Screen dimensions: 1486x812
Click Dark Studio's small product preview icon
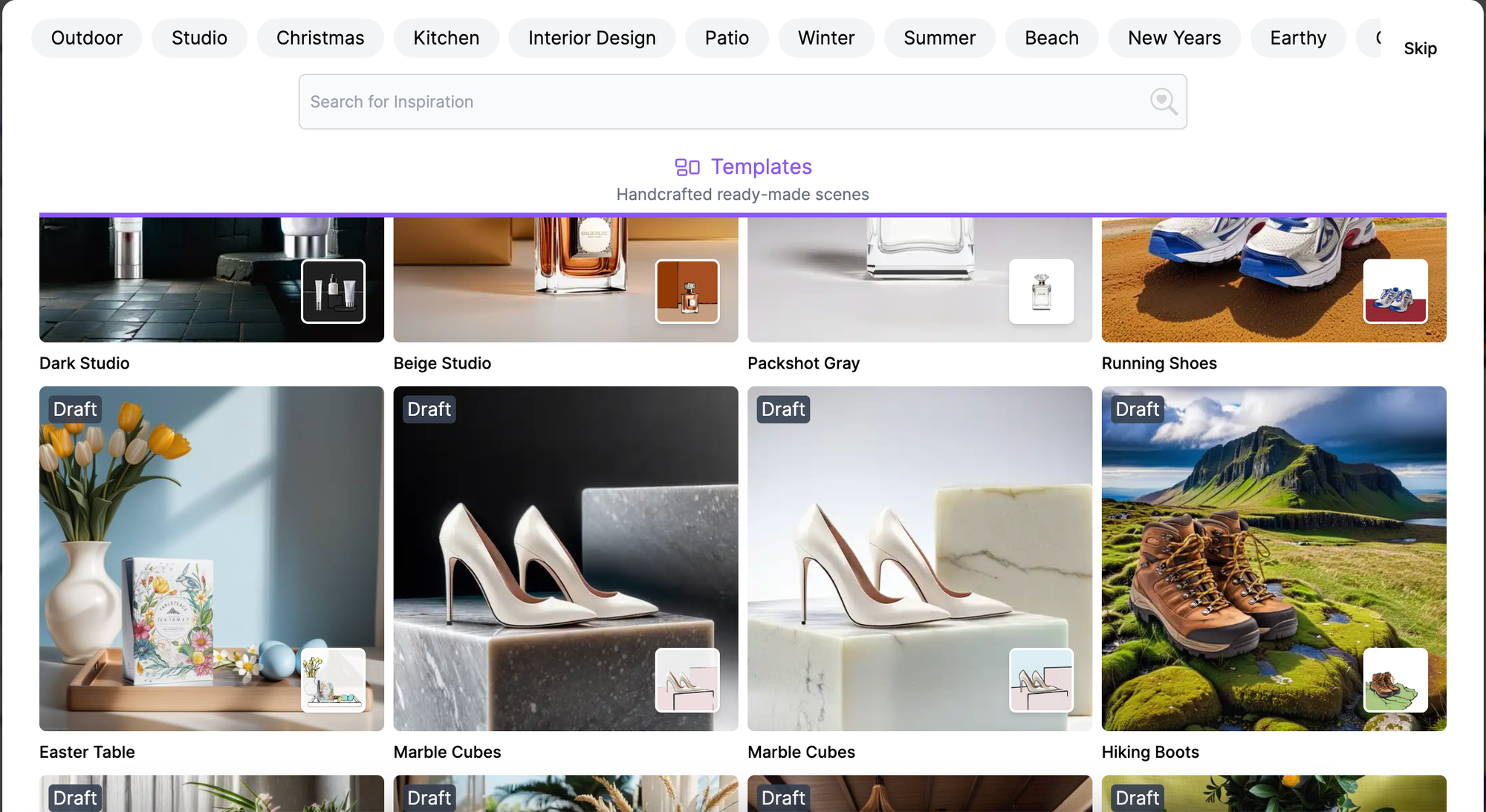point(333,291)
